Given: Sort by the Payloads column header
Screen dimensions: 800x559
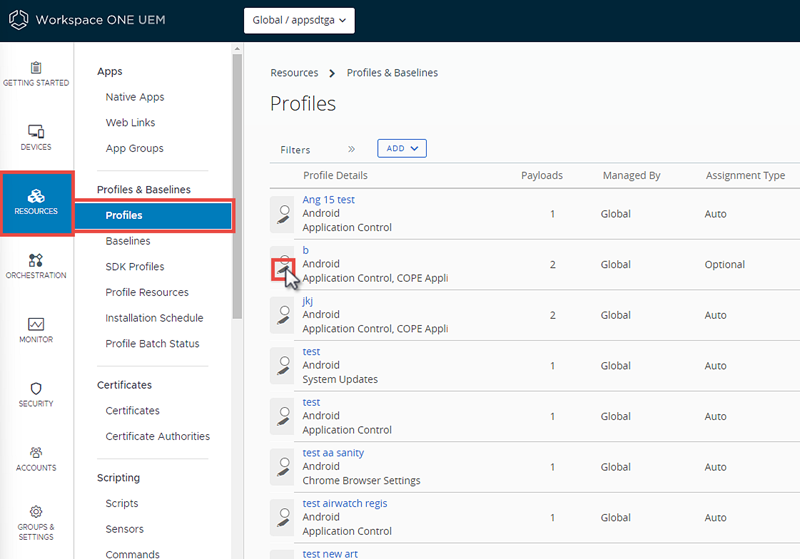Looking at the screenshot, I should click(542, 175).
